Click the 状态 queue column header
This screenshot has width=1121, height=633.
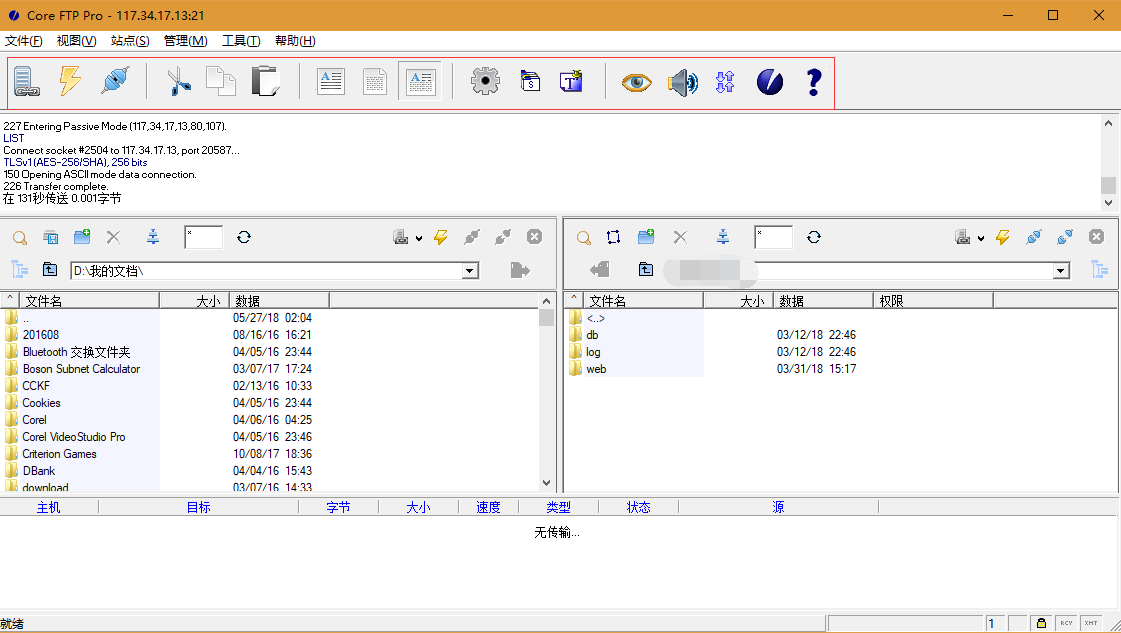(x=638, y=507)
